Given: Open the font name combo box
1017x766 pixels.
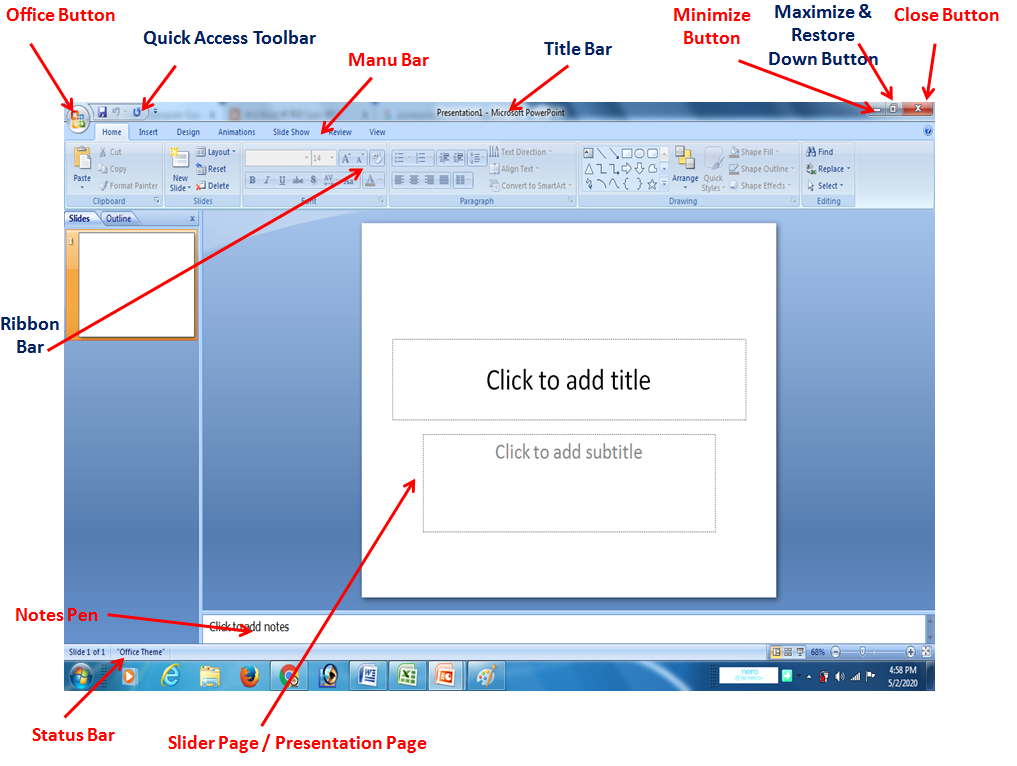Looking at the screenshot, I should click(278, 158).
